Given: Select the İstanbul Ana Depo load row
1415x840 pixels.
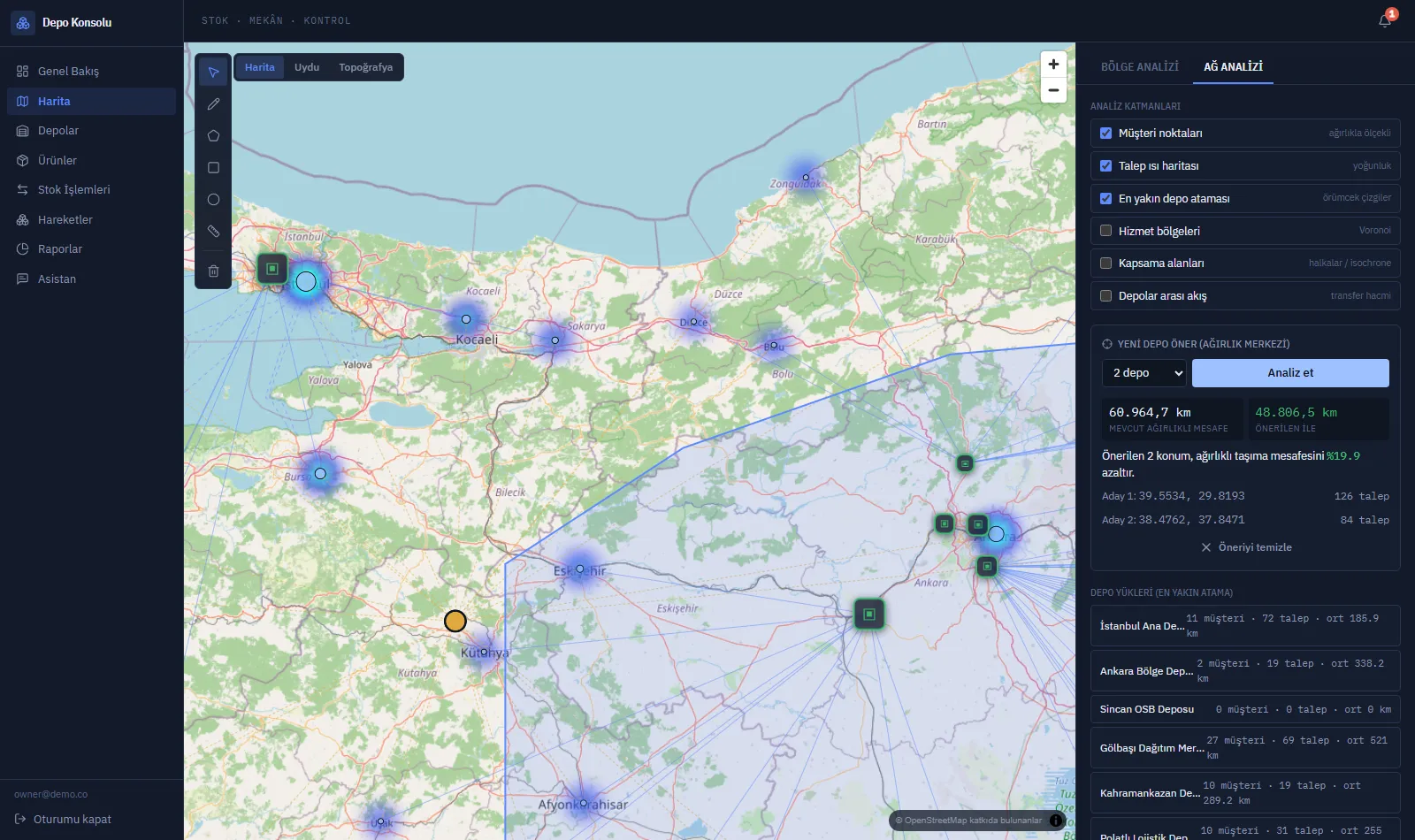Looking at the screenshot, I should tap(1245, 626).
